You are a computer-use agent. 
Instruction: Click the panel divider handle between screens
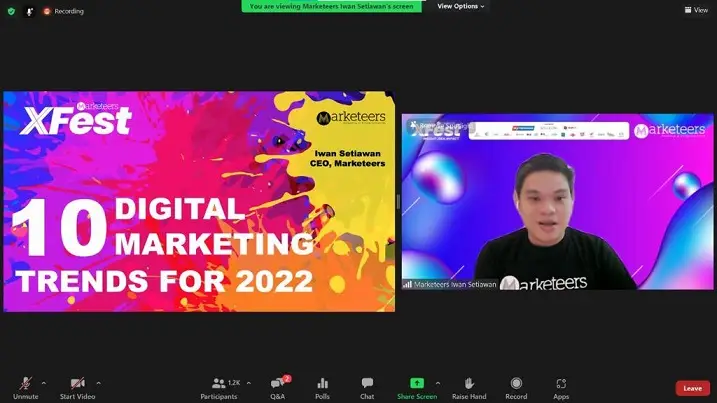[x=398, y=202]
